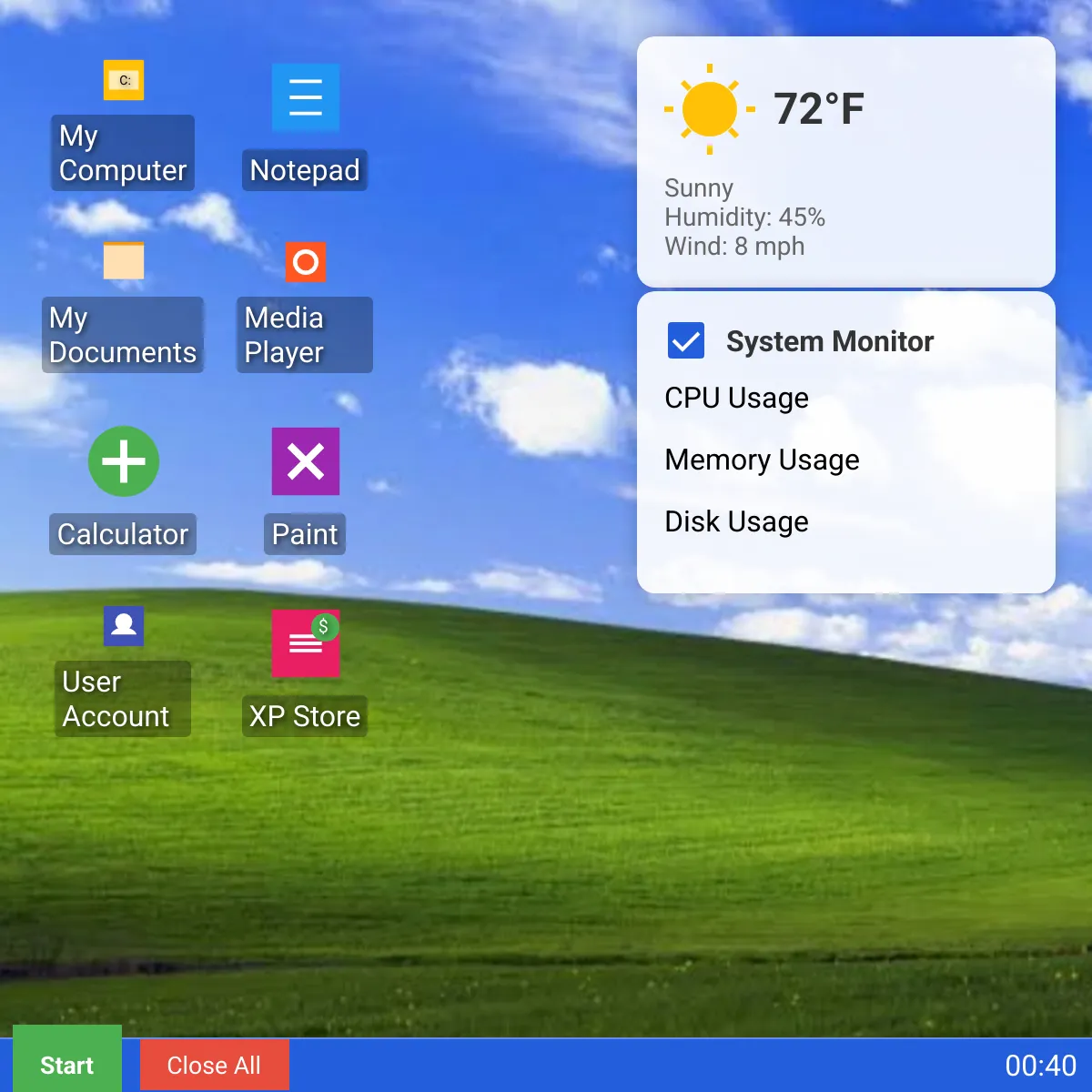The width and height of the screenshot is (1092, 1092).
Task: Select the My Computer label
Action: (123, 153)
